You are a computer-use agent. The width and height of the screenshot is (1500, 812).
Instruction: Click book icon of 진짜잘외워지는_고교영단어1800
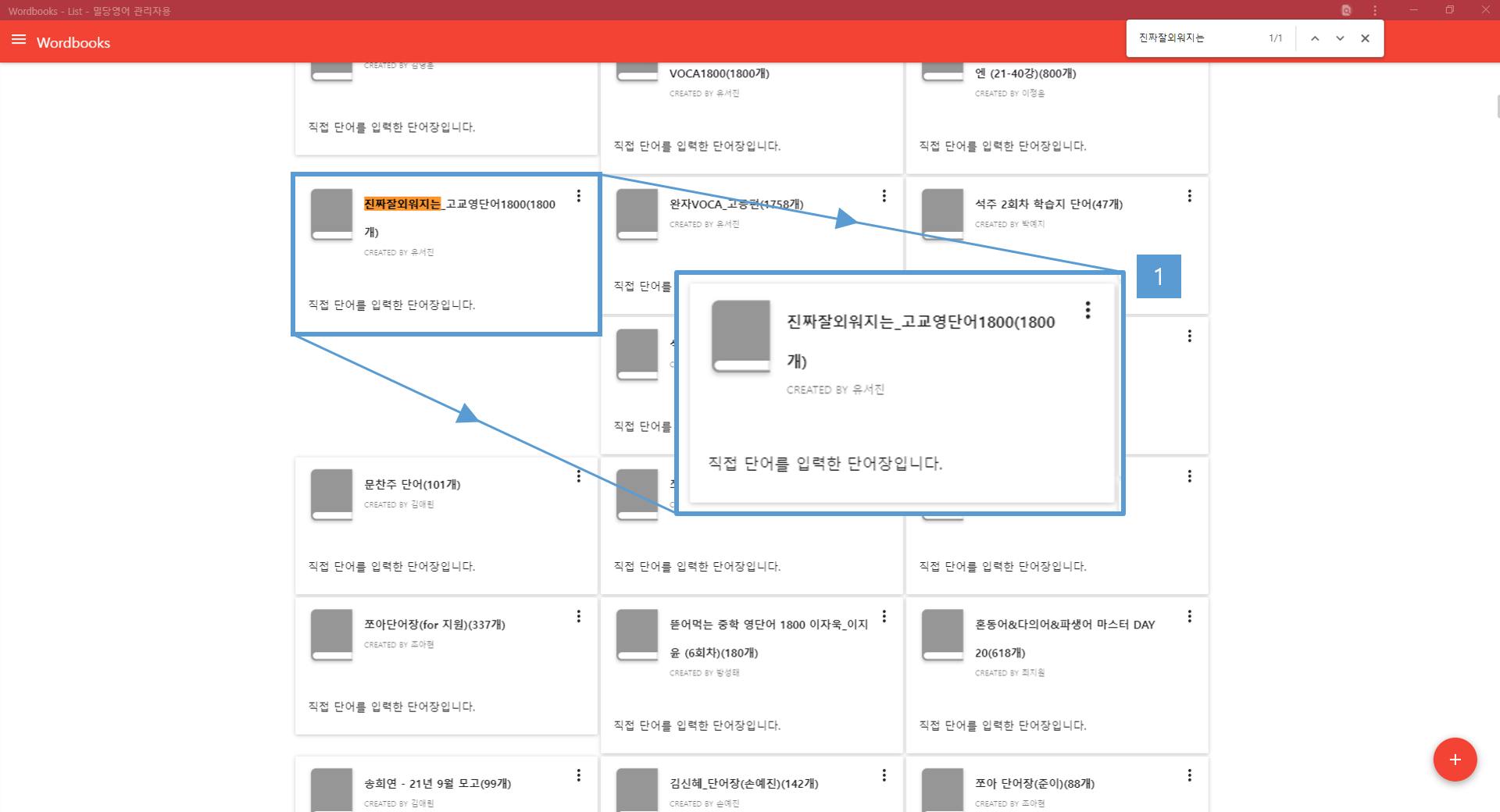tap(331, 215)
